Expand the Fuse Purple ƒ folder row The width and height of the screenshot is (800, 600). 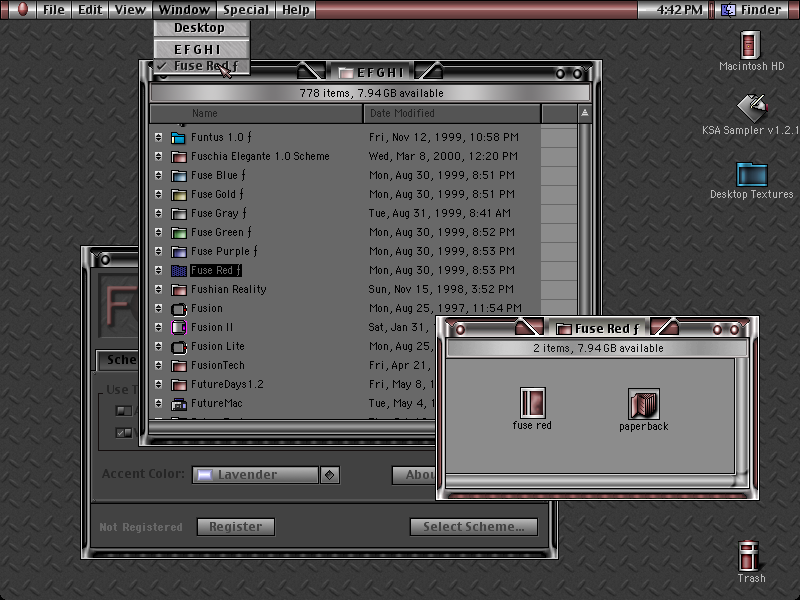click(x=158, y=252)
